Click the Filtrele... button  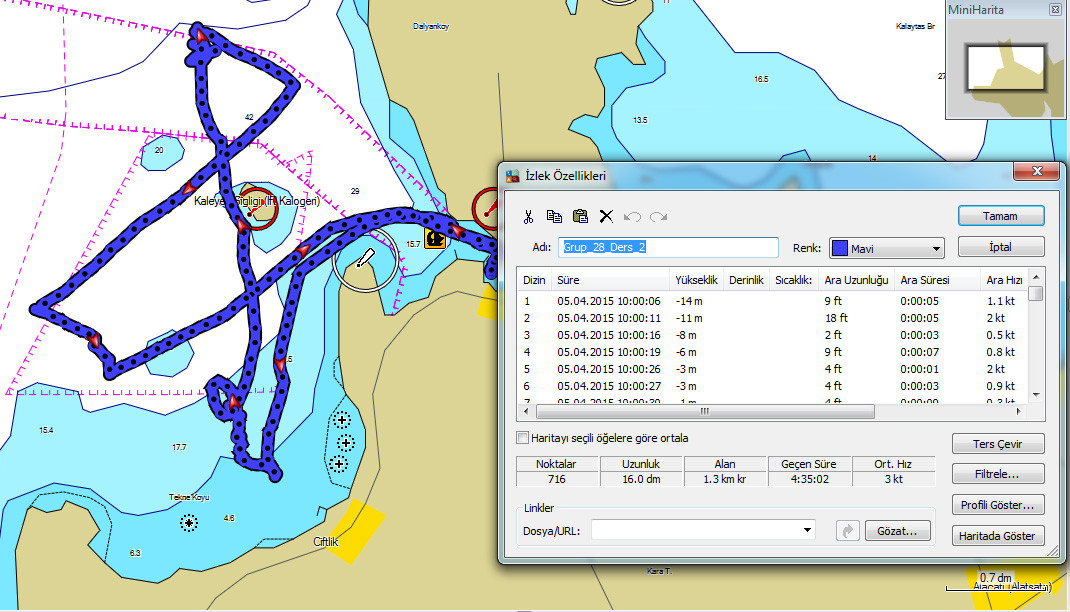point(998,474)
